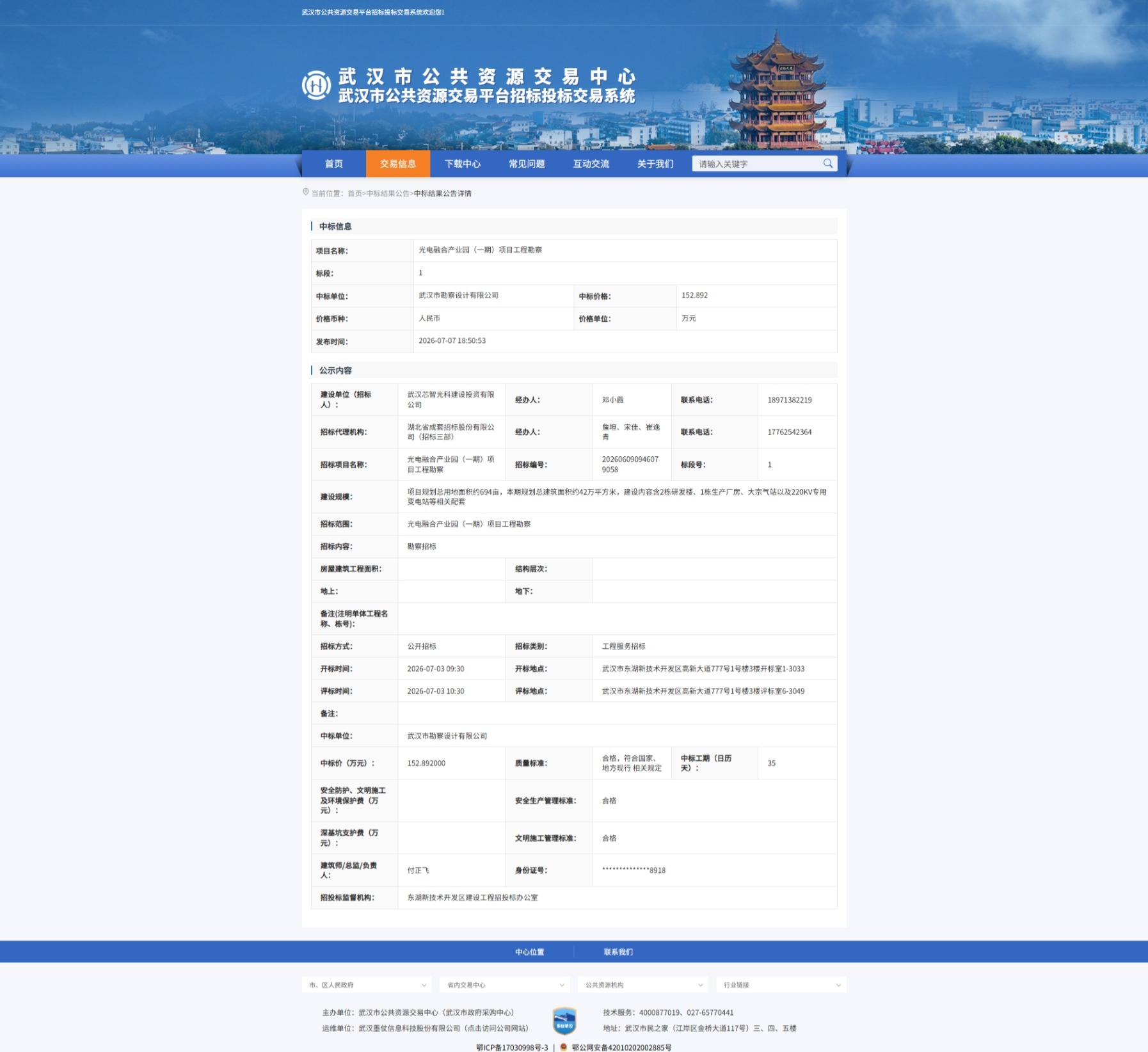
Task: Select the bid price value 152.892
Action: click(694, 295)
